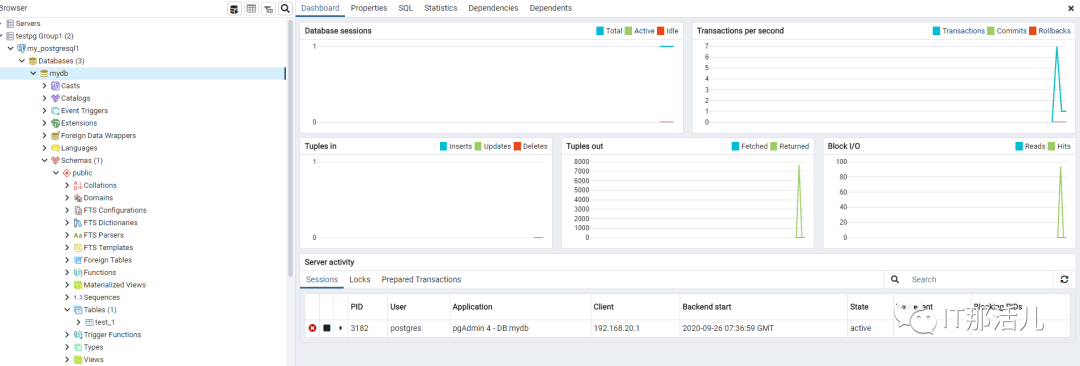Open the Query Tool icon in Browser toolbar
Screen dimensions: 1080x366
(x=234, y=8)
